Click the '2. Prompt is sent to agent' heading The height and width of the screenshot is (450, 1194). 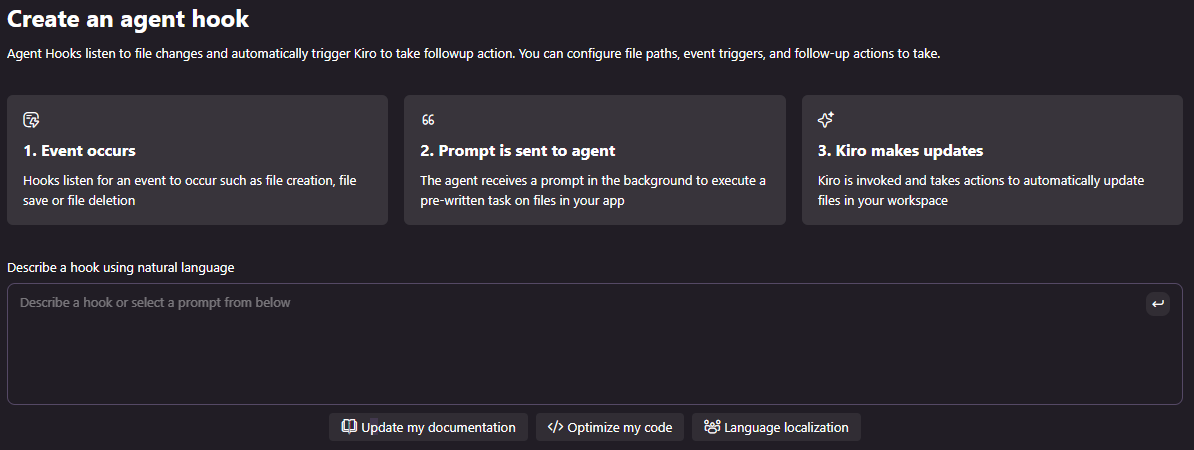(518, 151)
